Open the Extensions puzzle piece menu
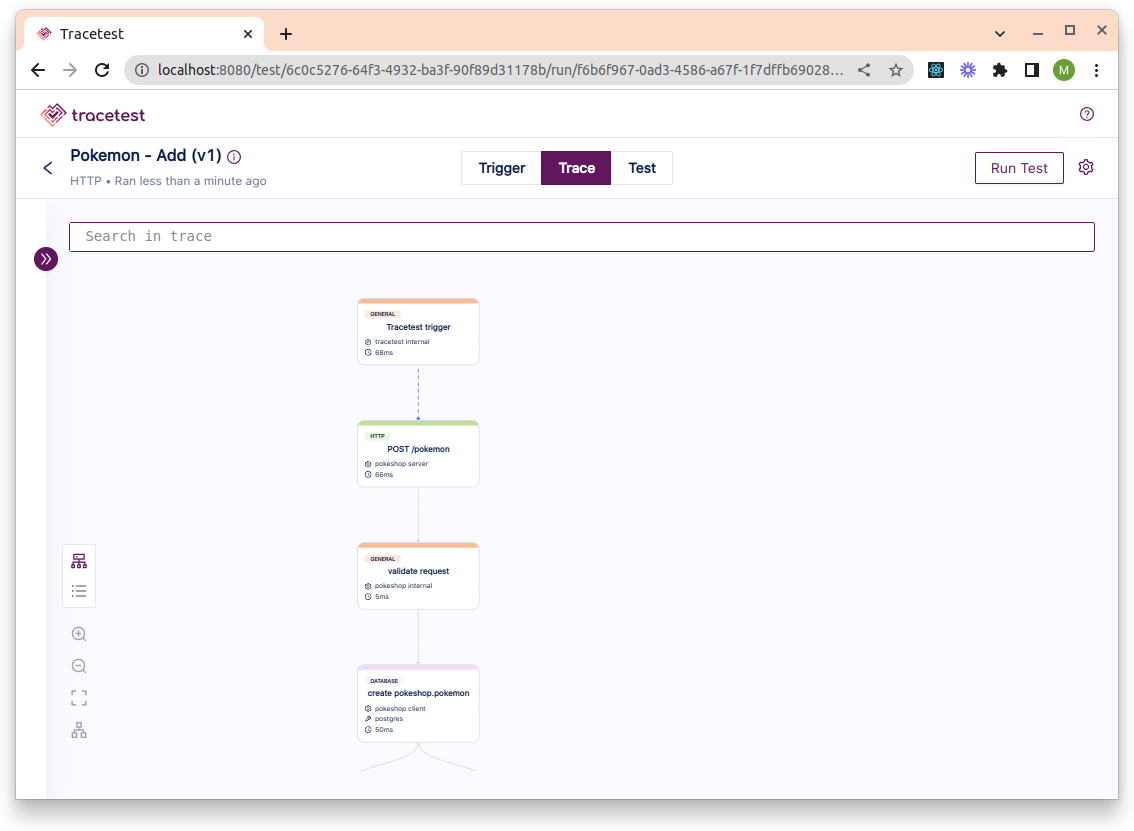The width and height of the screenshot is (1134, 831). click(x=999, y=70)
